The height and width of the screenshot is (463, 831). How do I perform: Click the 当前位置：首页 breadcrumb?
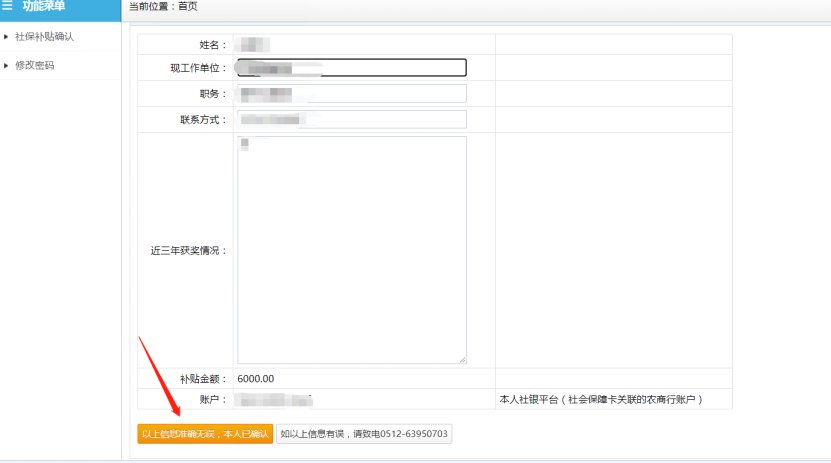pos(163,7)
